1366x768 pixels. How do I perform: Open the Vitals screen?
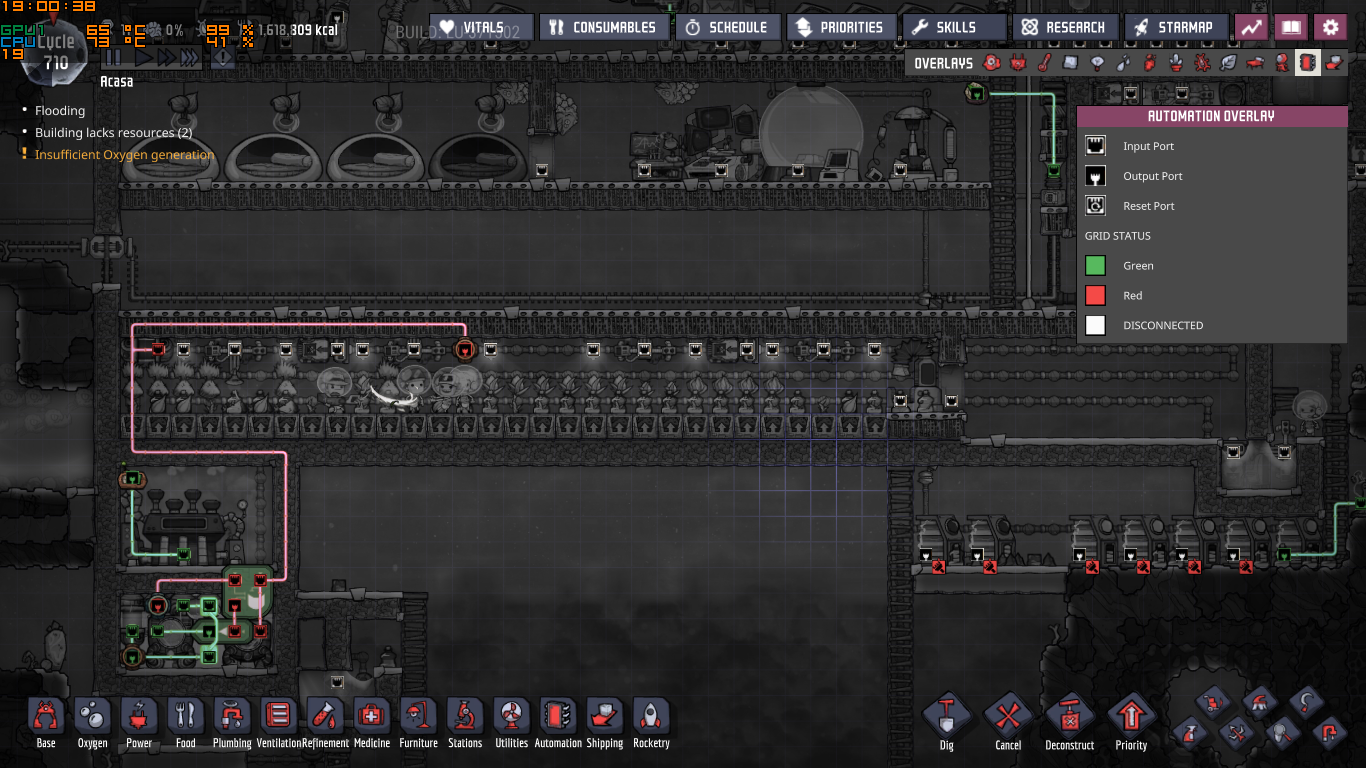pos(482,27)
